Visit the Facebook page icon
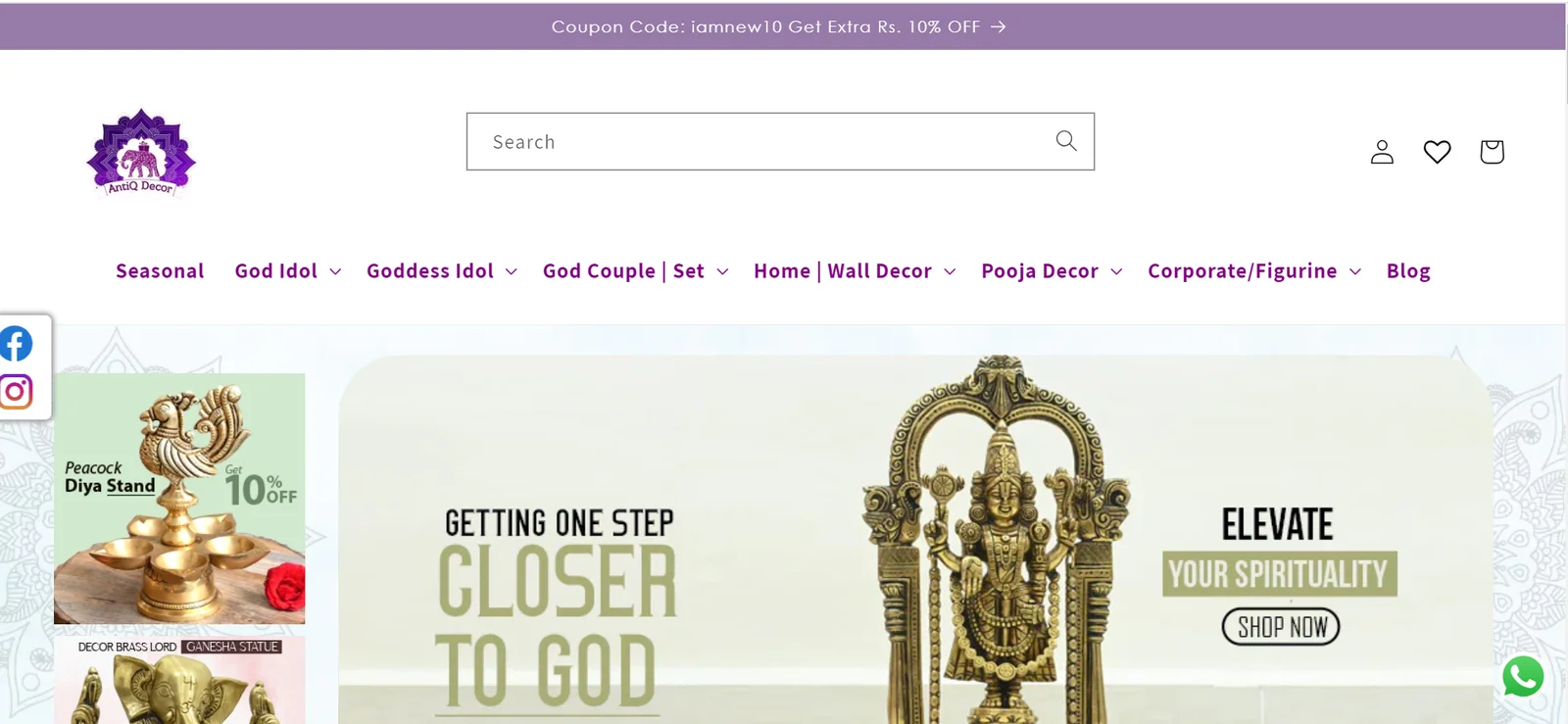Screen dimensions: 1568x724 point(16,344)
